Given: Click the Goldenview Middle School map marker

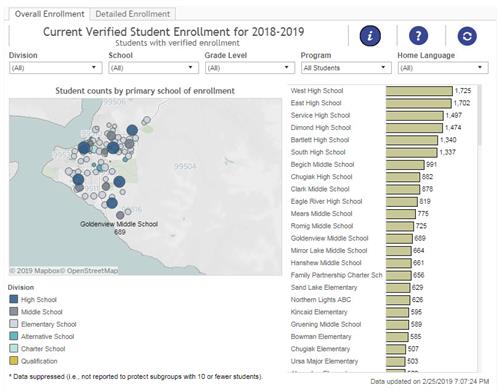Looking at the screenshot, I should (120, 215).
